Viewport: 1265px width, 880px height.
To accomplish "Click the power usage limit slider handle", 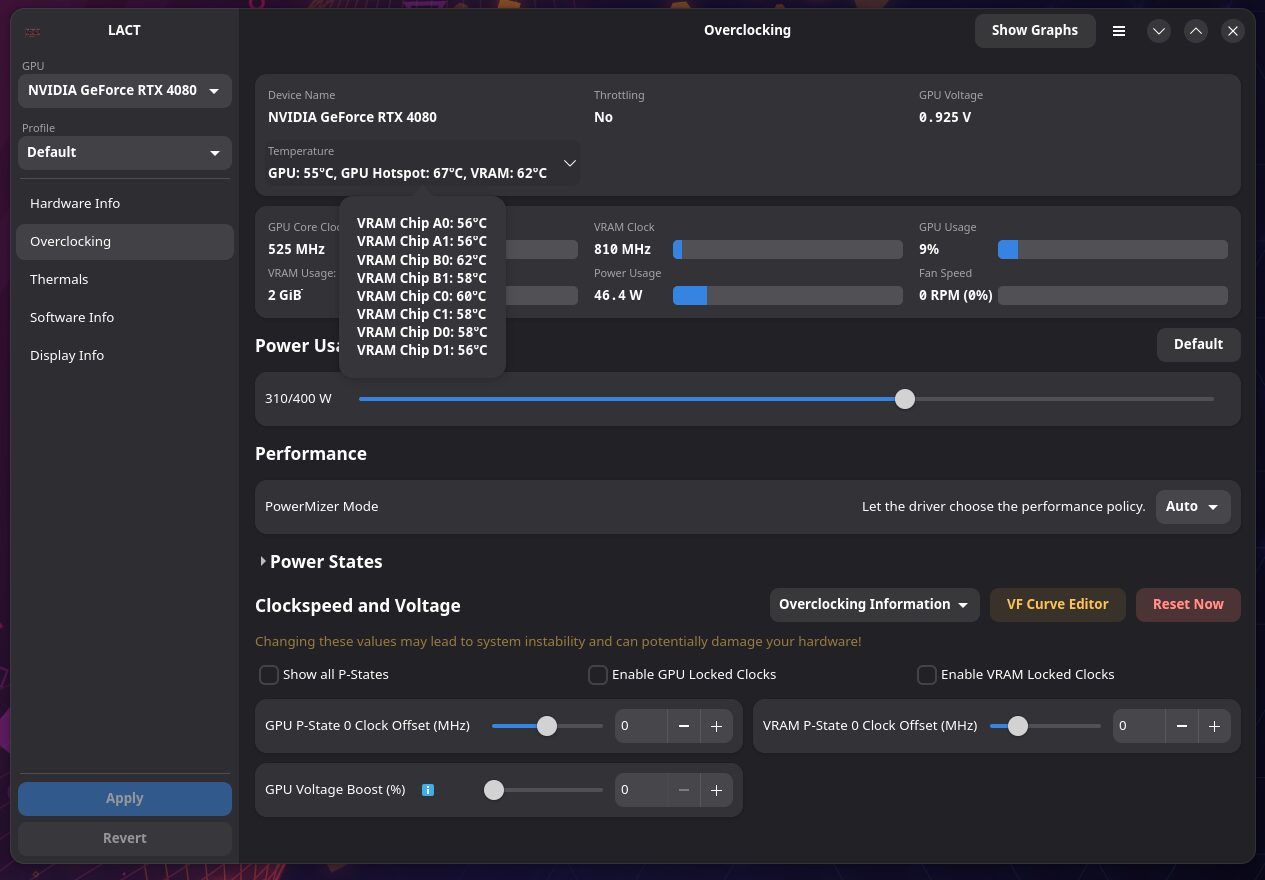I will [905, 399].
